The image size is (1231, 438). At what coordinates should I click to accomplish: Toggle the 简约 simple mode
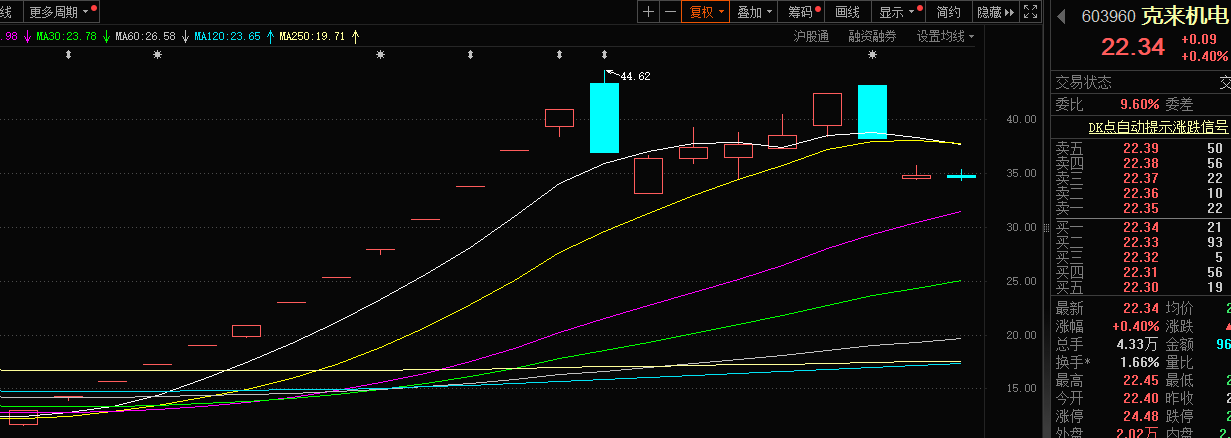click(948, 12)
